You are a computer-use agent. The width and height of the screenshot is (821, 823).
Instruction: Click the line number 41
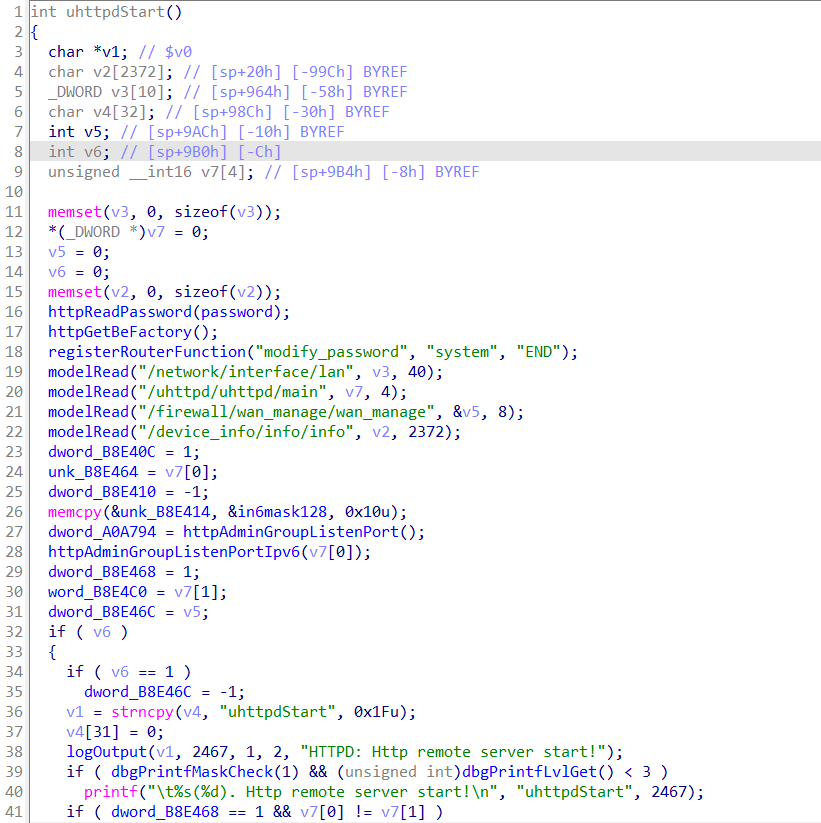[x=14, y=811]
